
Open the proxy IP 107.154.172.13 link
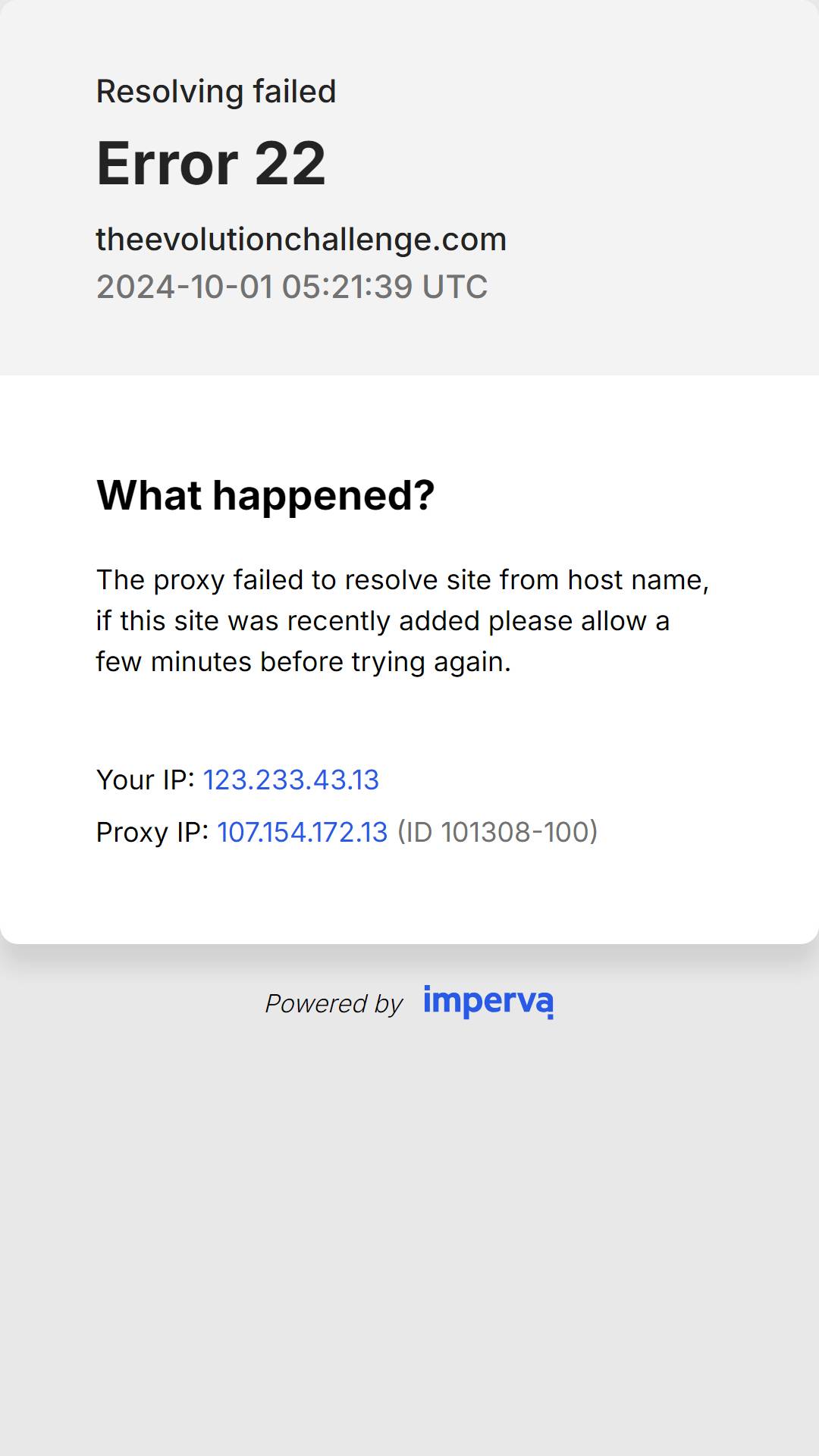click(x=303, y=832)
